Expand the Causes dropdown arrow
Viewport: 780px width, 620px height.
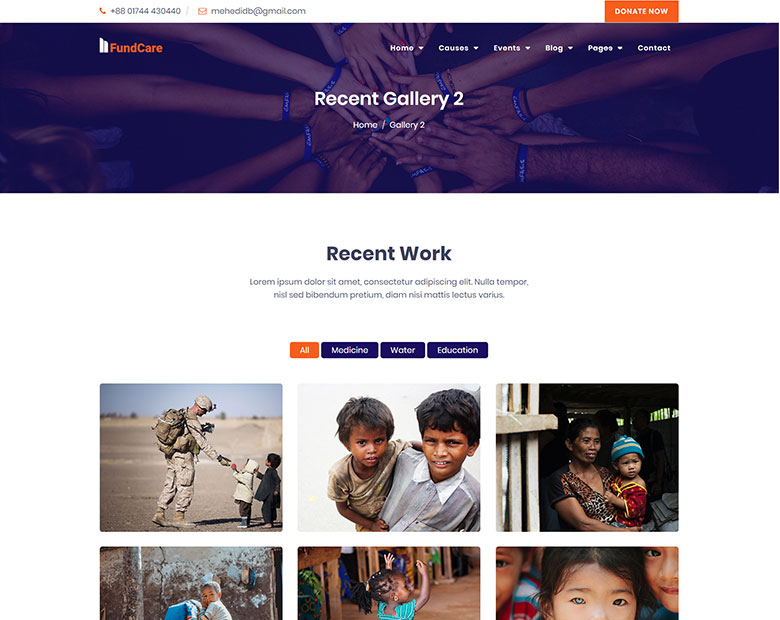(476, 48)
